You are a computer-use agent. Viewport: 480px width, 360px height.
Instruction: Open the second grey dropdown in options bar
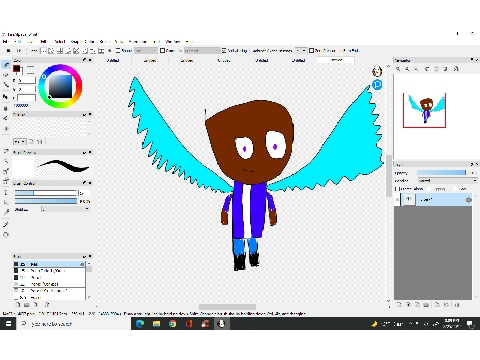tap(202, 51)
